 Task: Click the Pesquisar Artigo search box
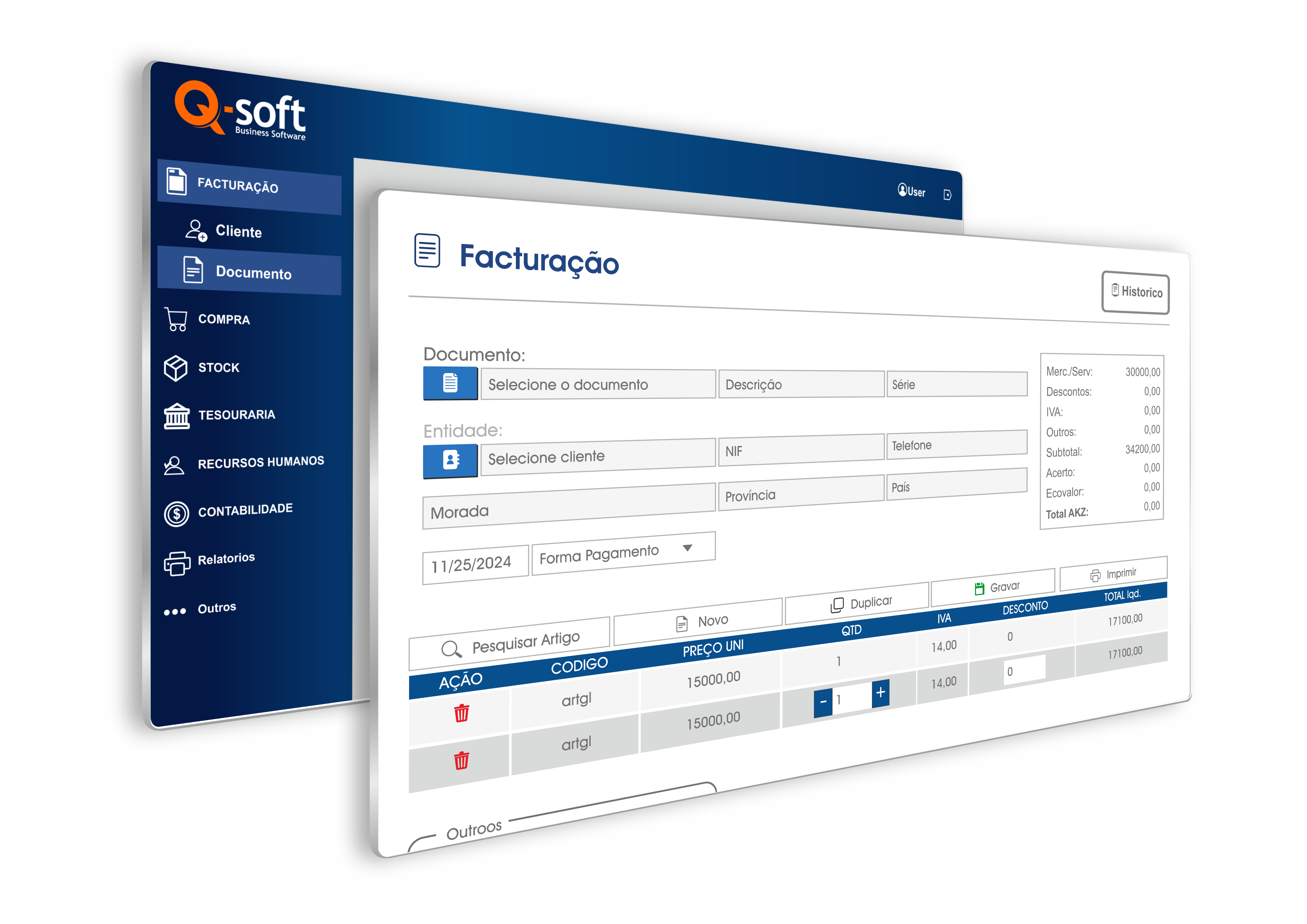[509, 644]
